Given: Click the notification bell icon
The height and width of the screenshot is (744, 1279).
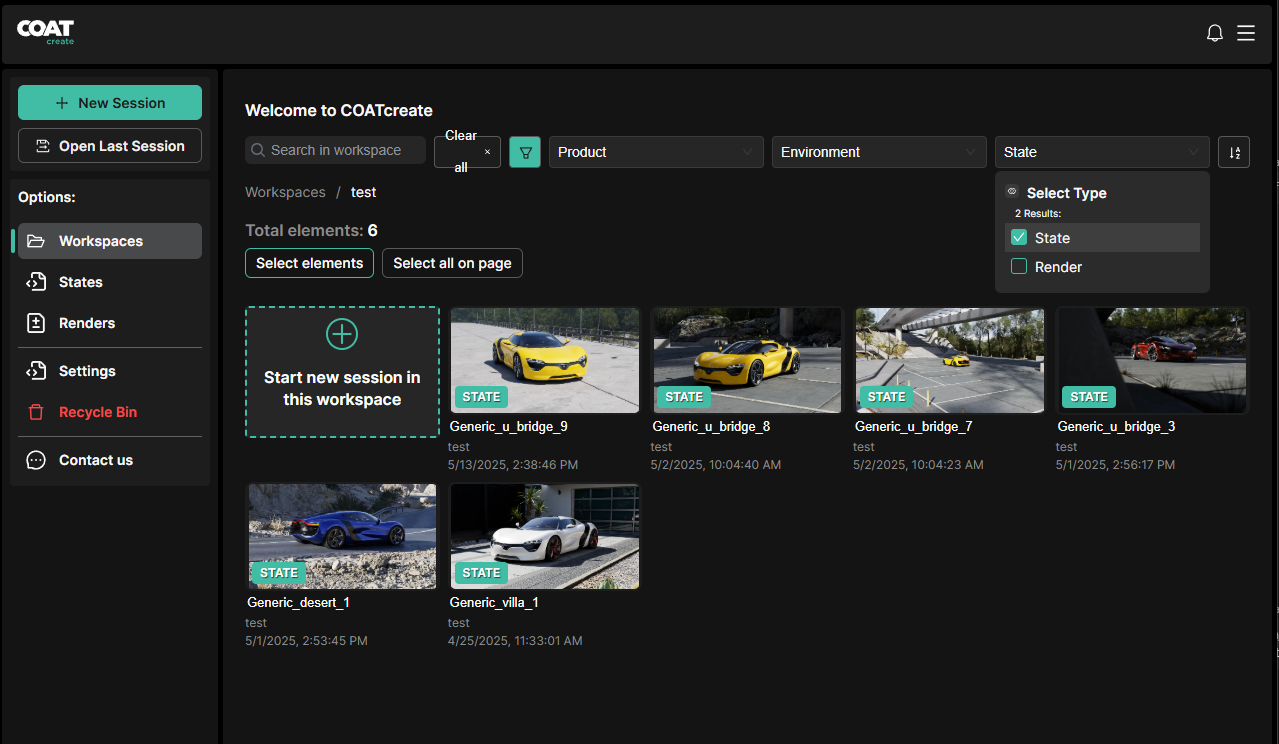Looking at the screenshot, I should tap(1215, 33).
